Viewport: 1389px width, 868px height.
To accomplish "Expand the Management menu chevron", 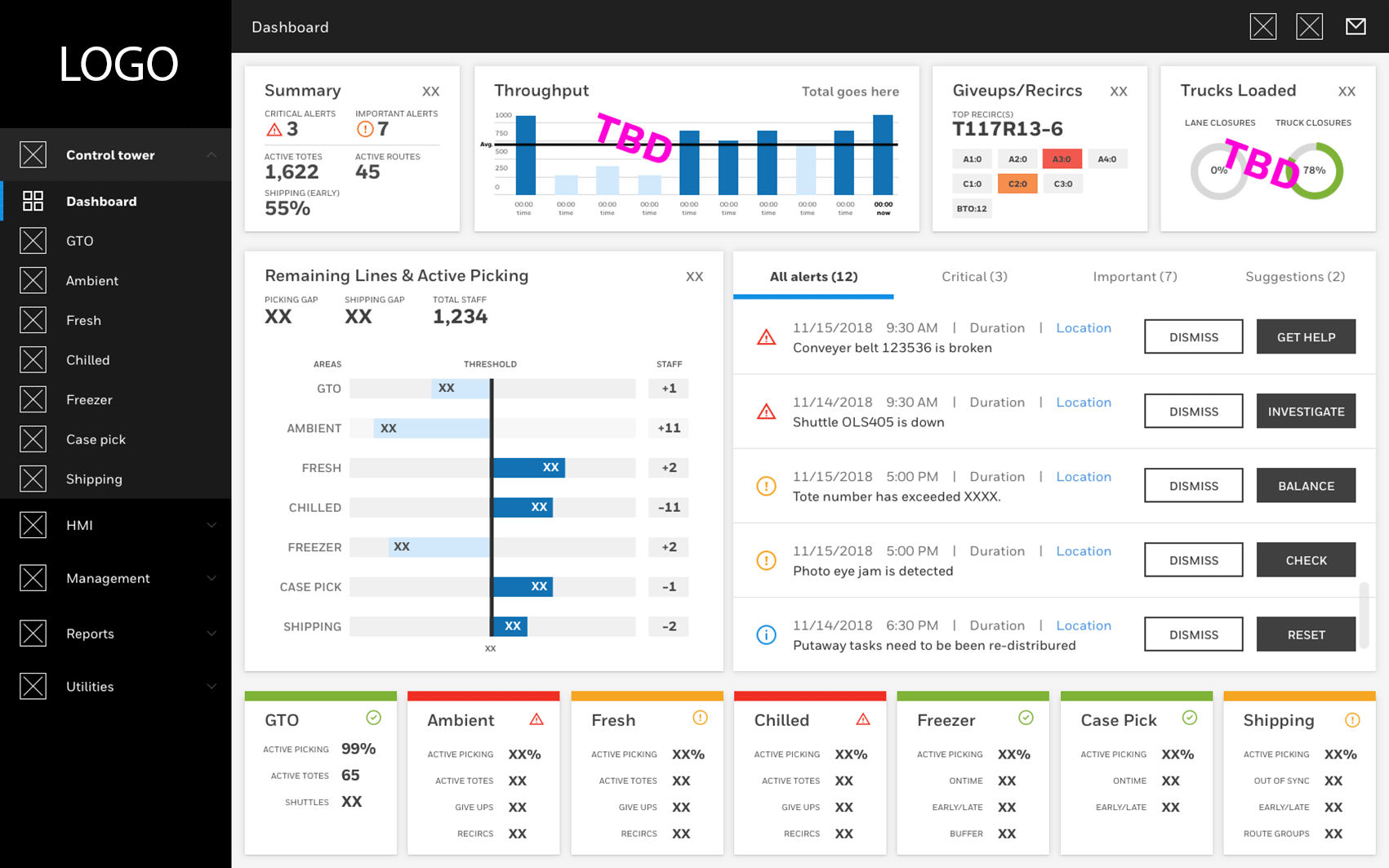I will tap(211, 578).
